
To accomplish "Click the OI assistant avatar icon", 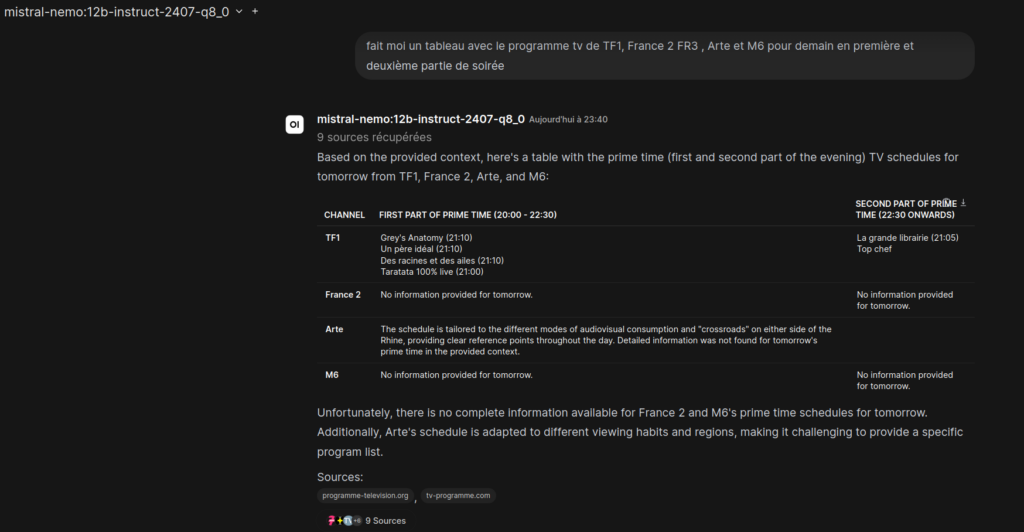I will click(x=294, y=124).
